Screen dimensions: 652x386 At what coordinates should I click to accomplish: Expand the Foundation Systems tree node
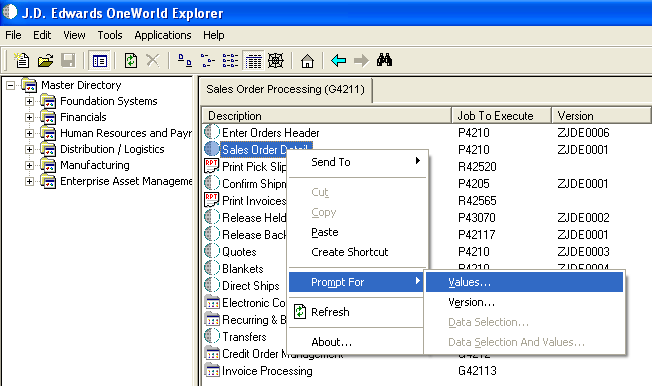pos(29,101)
